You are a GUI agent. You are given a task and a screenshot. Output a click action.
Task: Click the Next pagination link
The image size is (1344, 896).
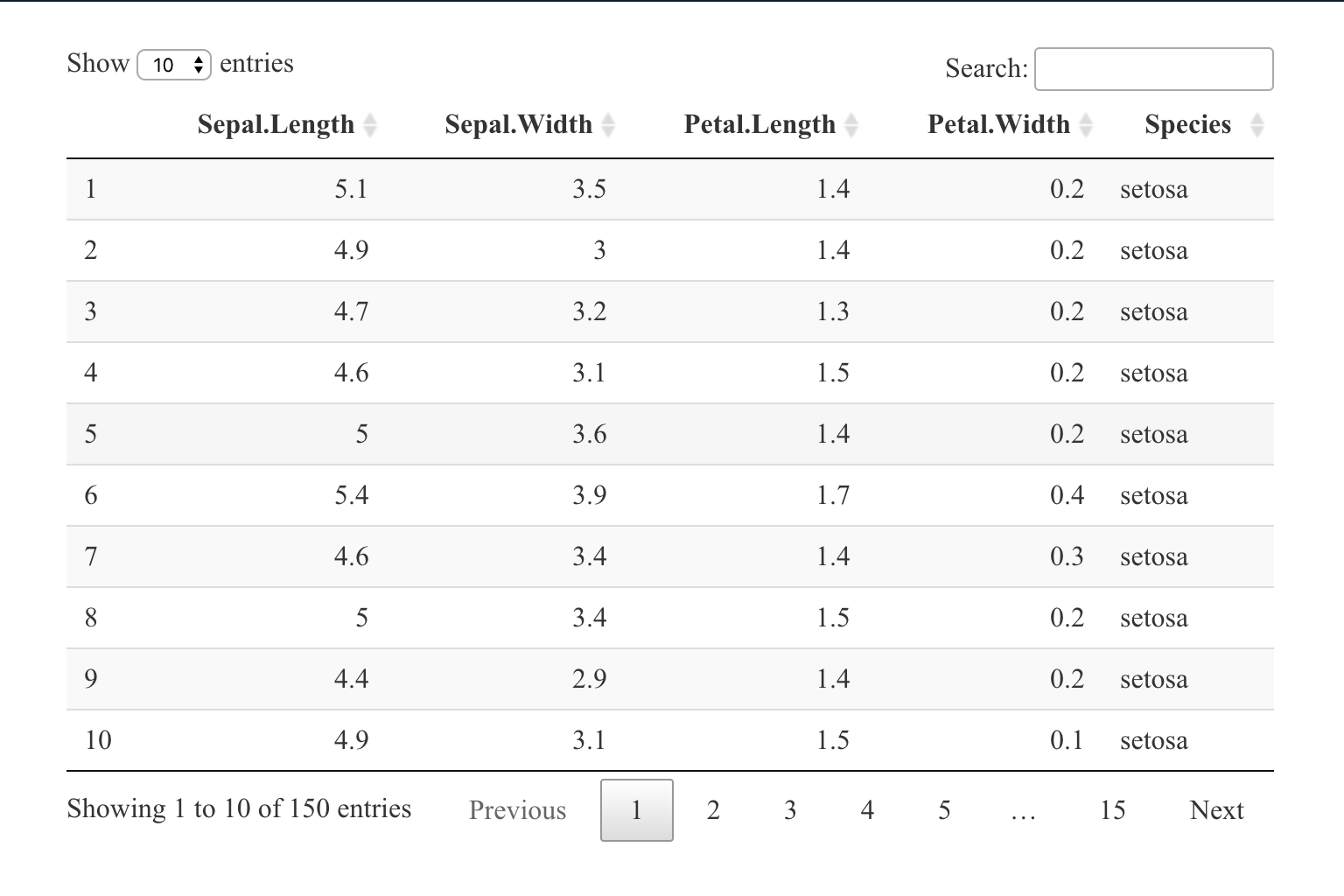tap(1216, 810)
